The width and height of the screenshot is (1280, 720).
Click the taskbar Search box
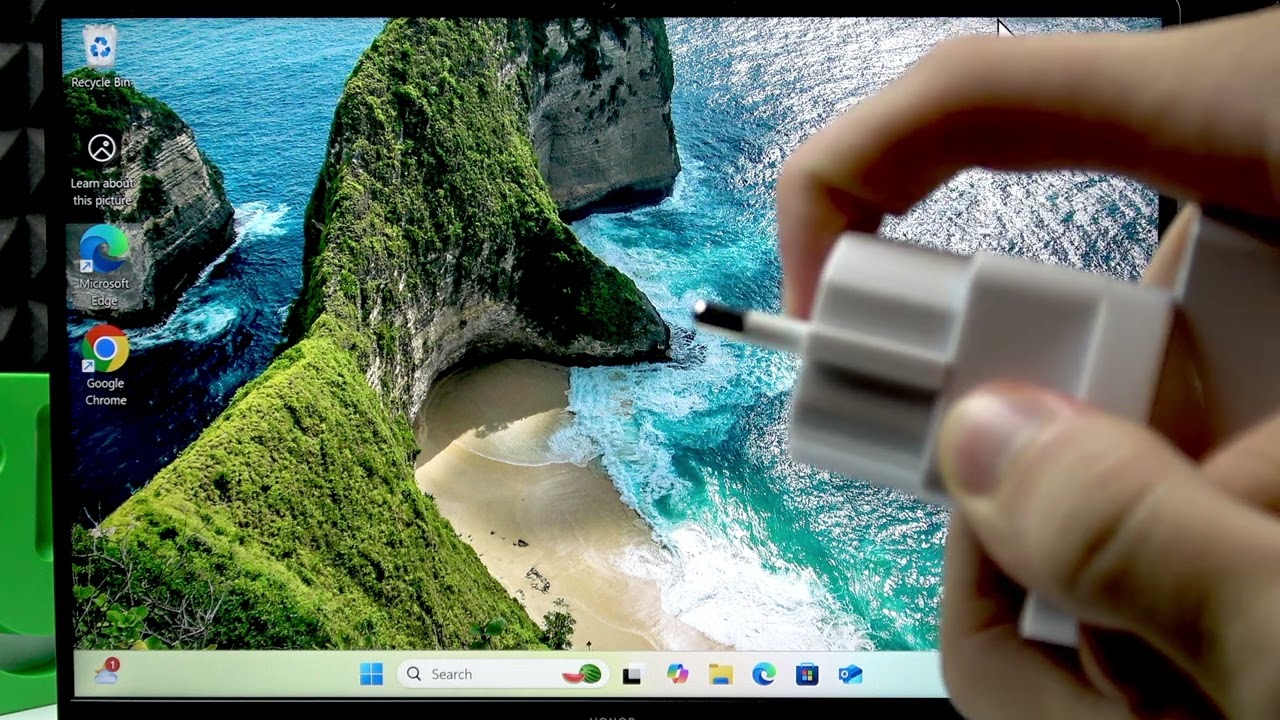501,674
